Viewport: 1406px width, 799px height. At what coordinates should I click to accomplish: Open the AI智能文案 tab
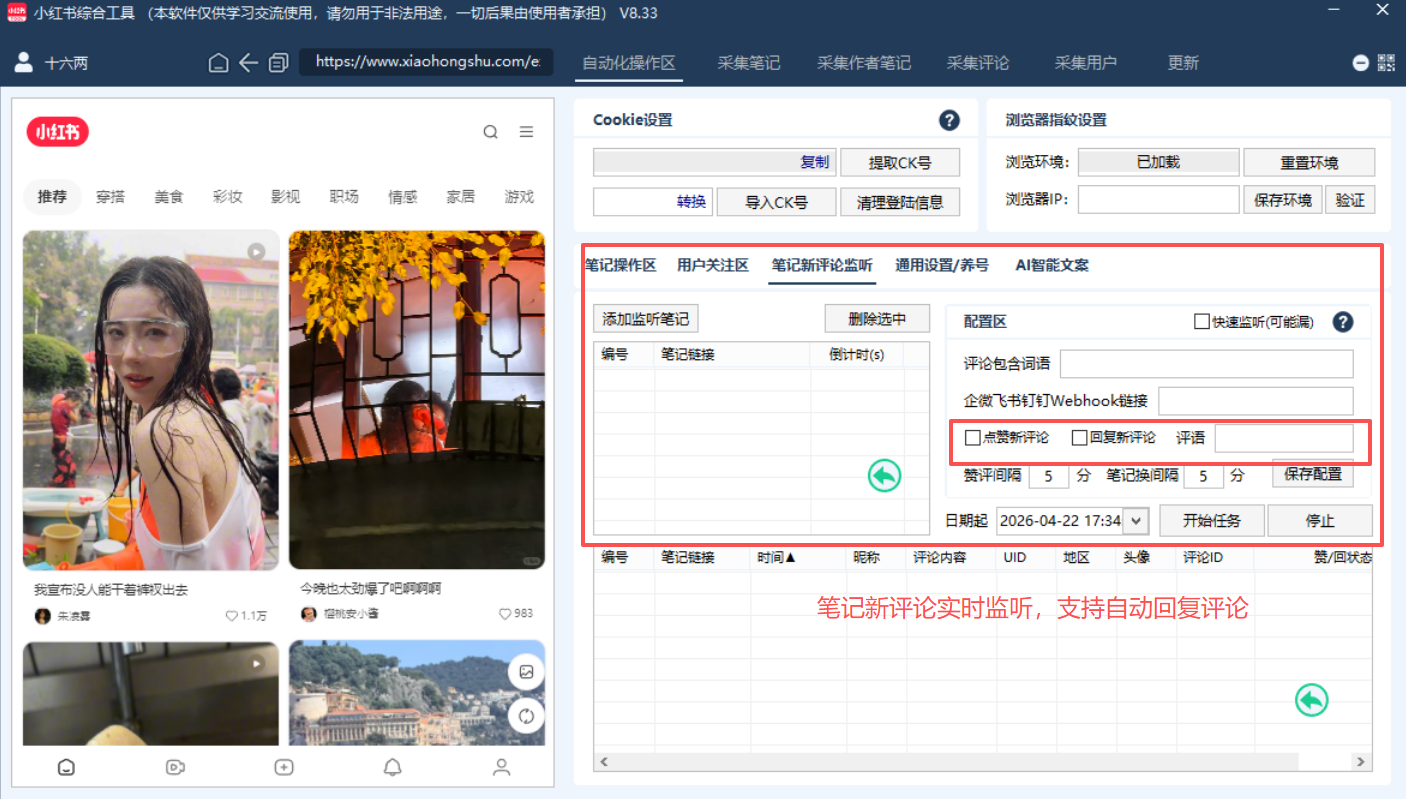[1052, 265]
